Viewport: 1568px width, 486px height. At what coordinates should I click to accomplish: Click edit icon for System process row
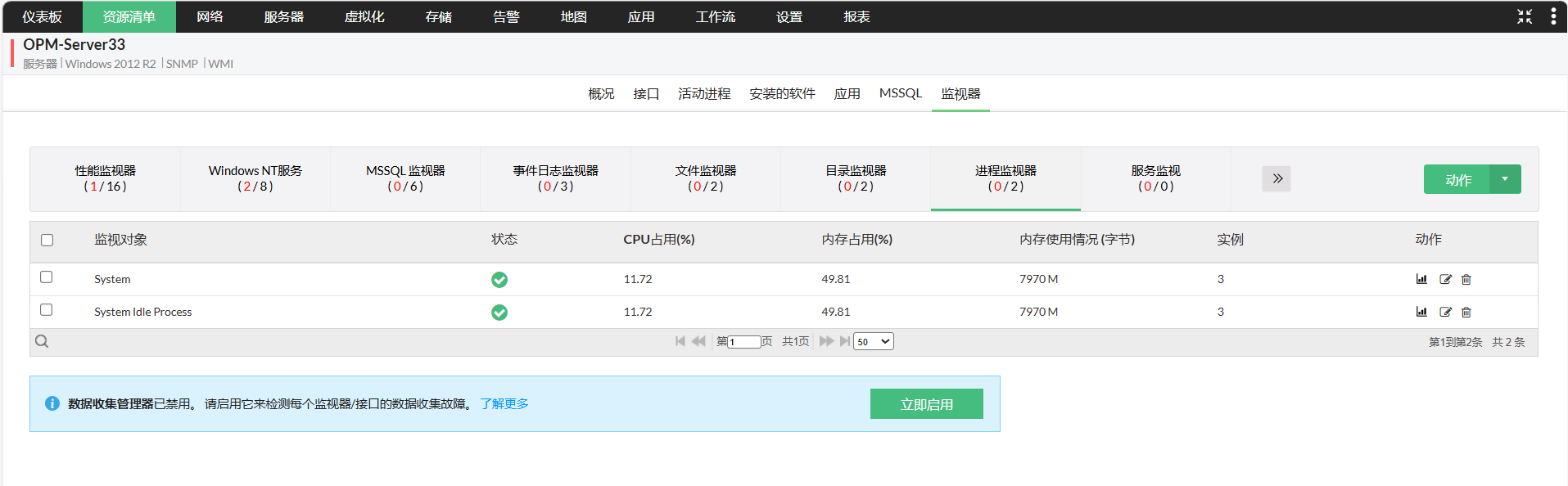pos(1445,279)
